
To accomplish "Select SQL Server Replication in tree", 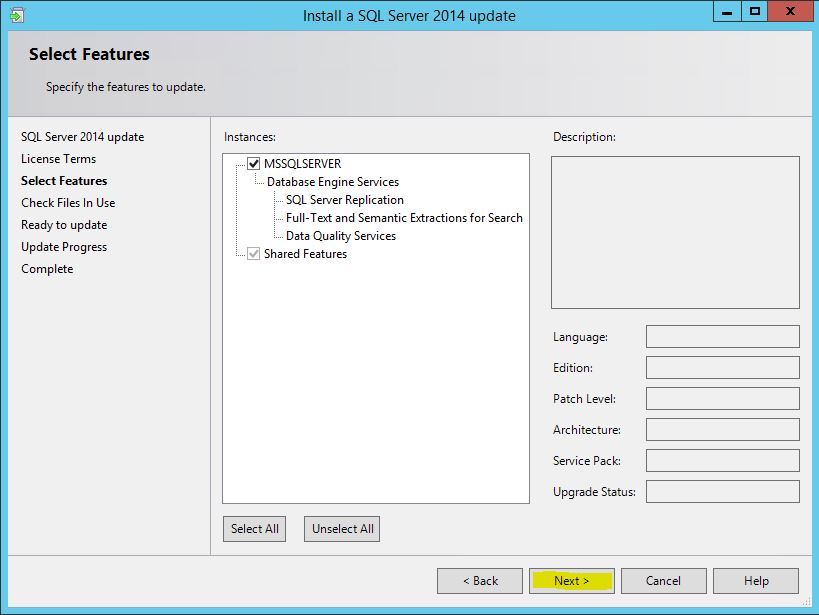I will click(345, 200).
